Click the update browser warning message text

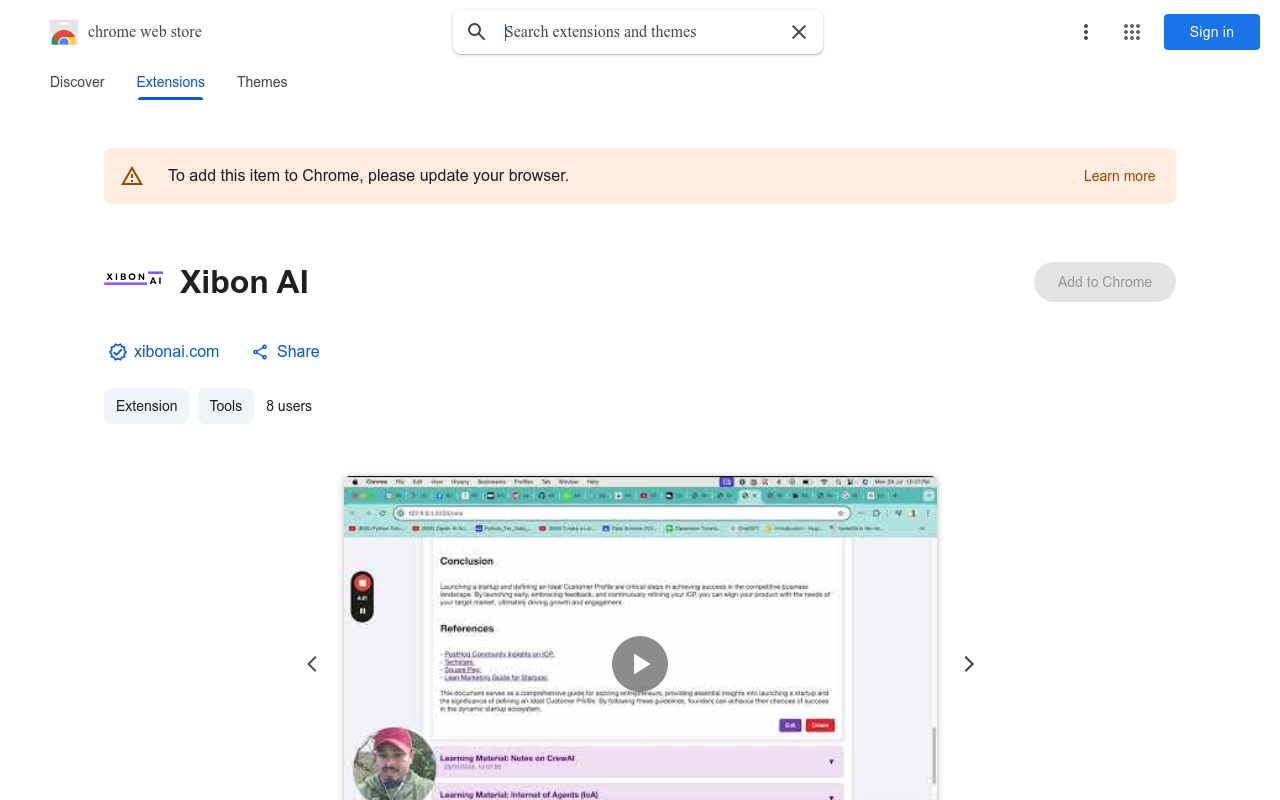pos(368,176)
